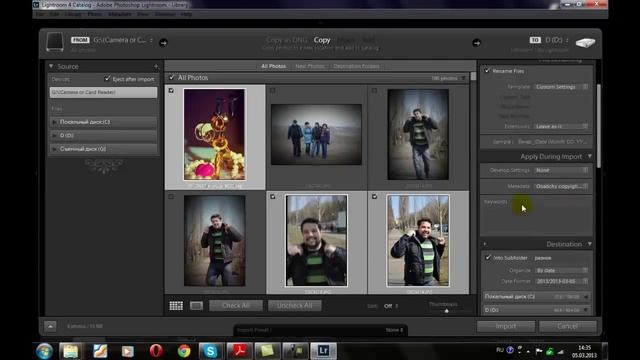Uncheck the close-up smiling man photo

pyautogui.click(x=273, y=197)
